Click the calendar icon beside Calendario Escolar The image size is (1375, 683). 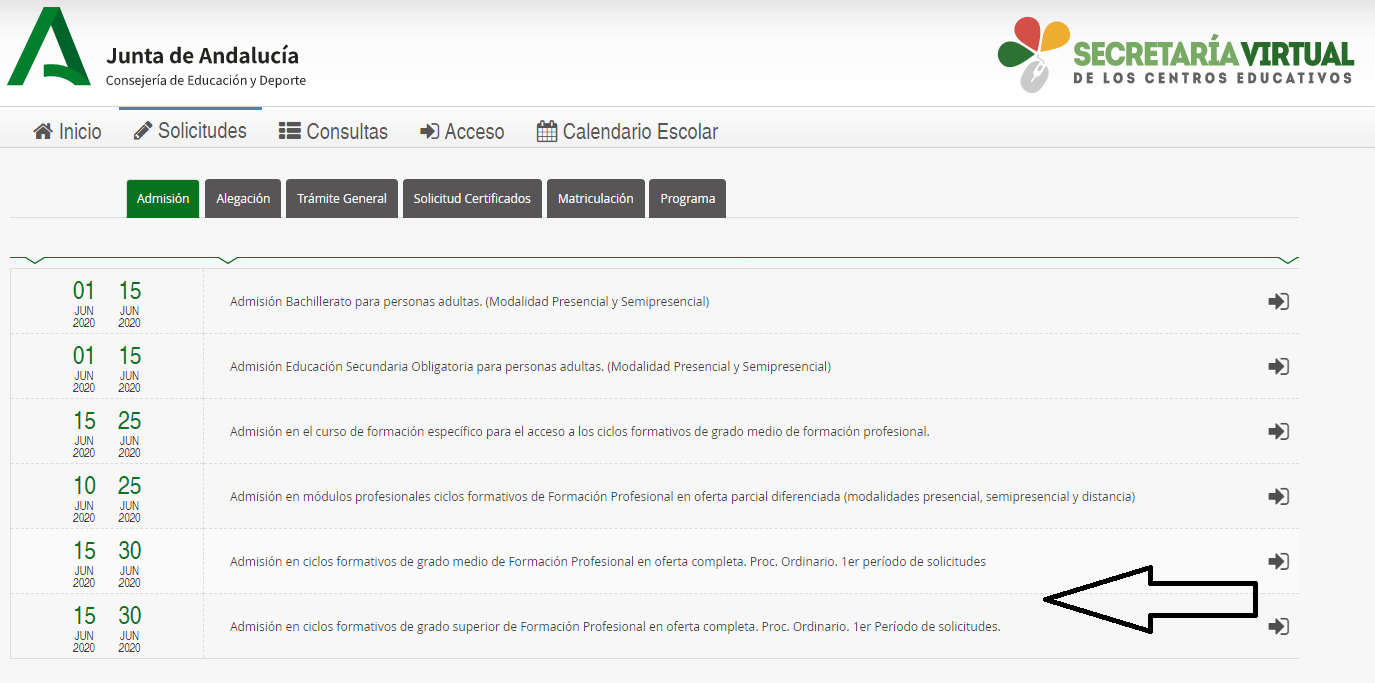tap(546, 130)
